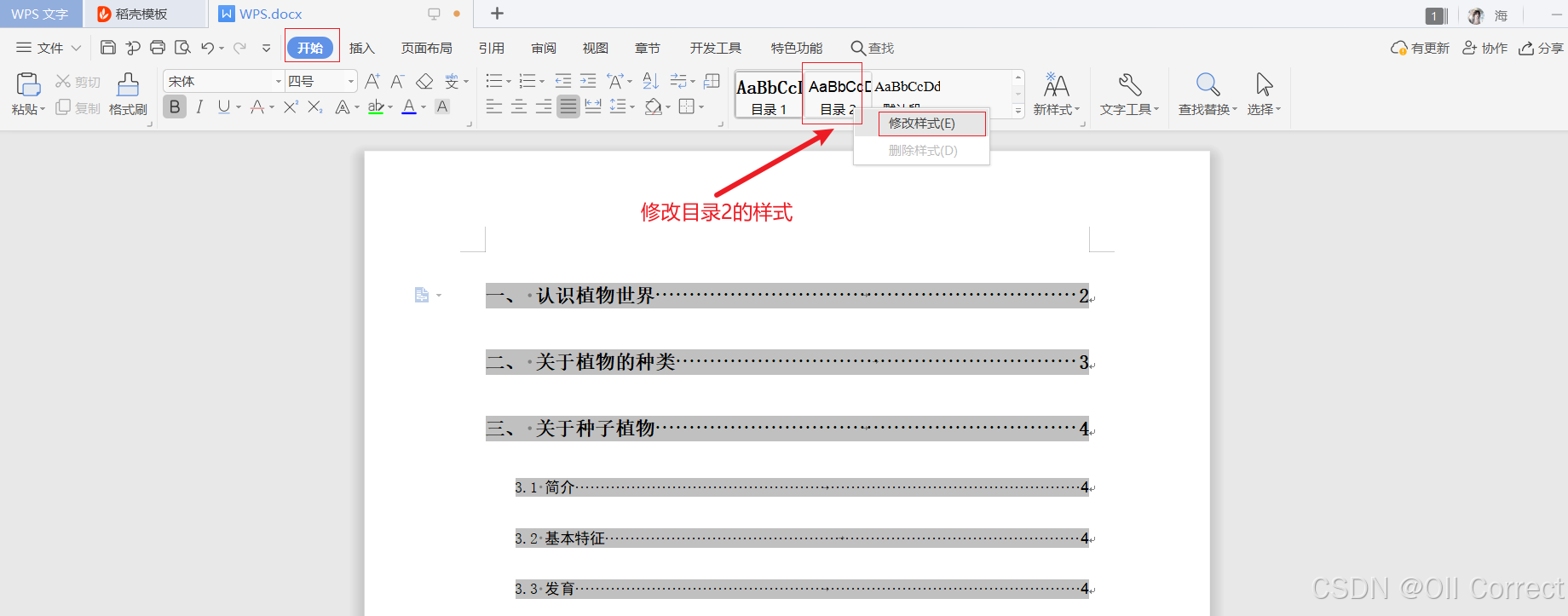Image resolution: width=1568 pixels, height=616 pixels.
Task: Expand the line spacing dropdown
Action: click(x=632, y=107)
